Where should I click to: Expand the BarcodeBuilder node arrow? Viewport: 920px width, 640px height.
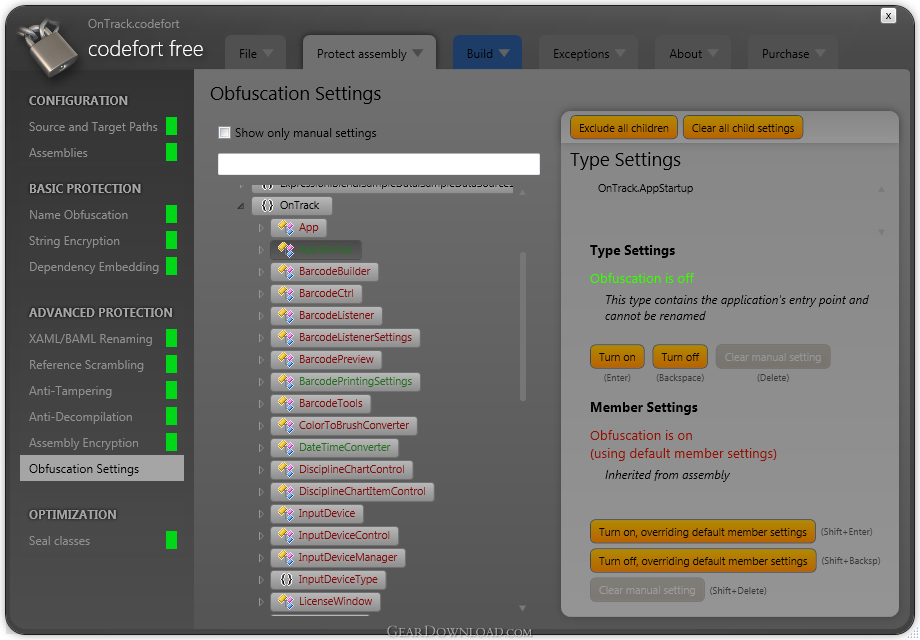(261, 272)
